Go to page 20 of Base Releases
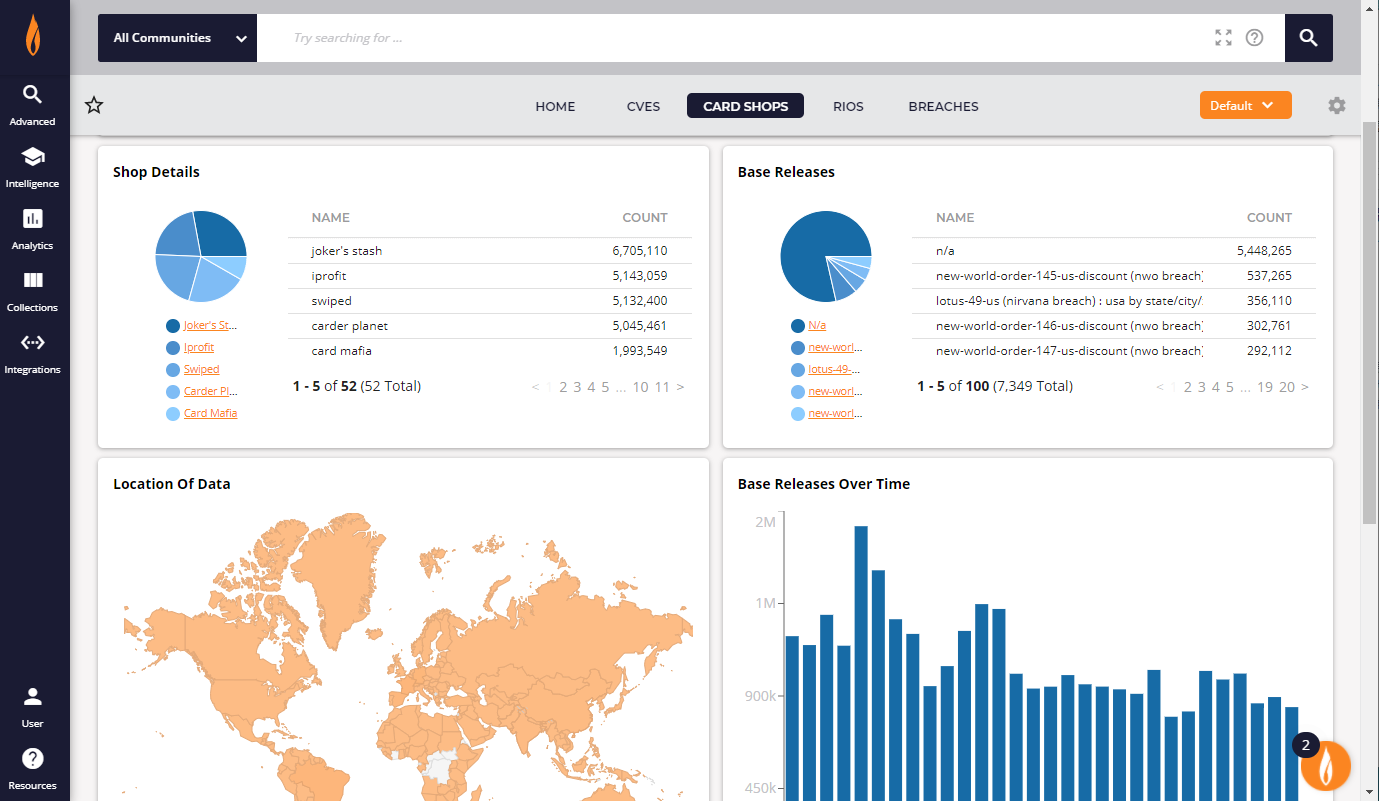The width and height of the screenshot is (1379, 801). pos(1286,387)
